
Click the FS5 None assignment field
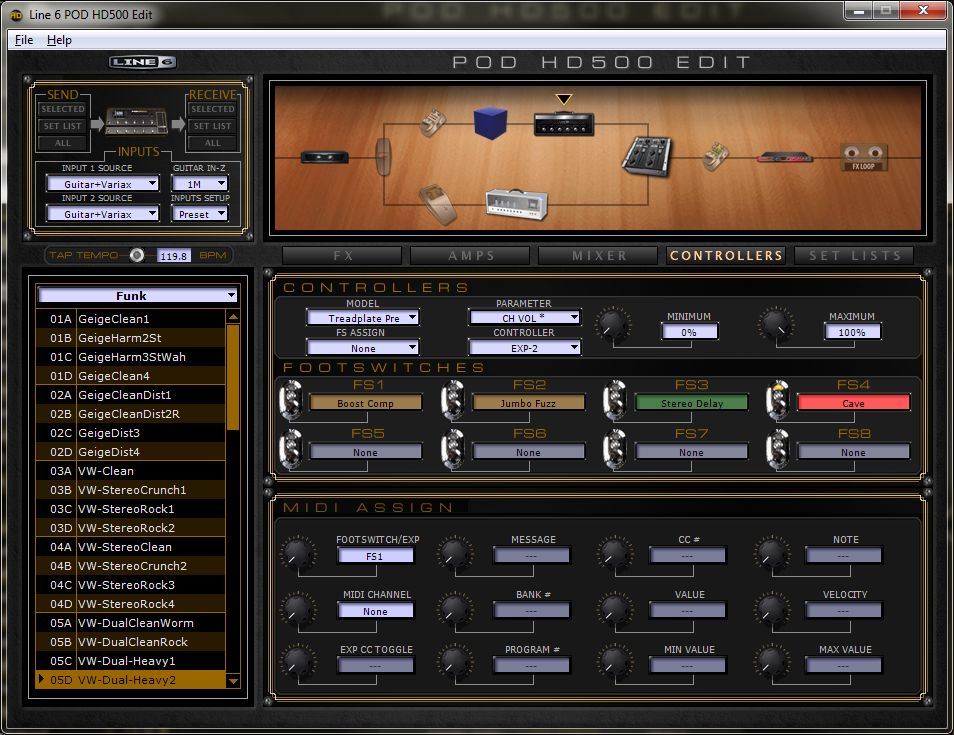pyautogui.click(x=366, y=452)
